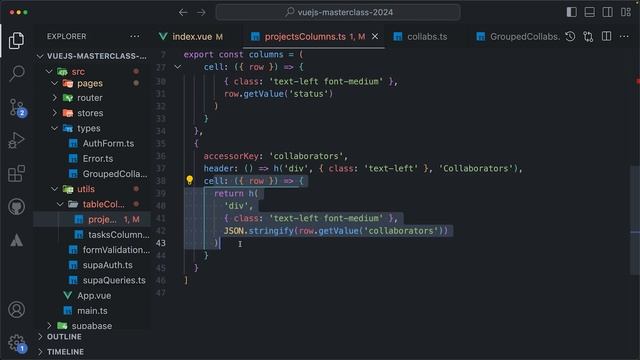Click the EXPLORER panel title
The width and height of the screenshot is (640, 360).
click(67, 36)
